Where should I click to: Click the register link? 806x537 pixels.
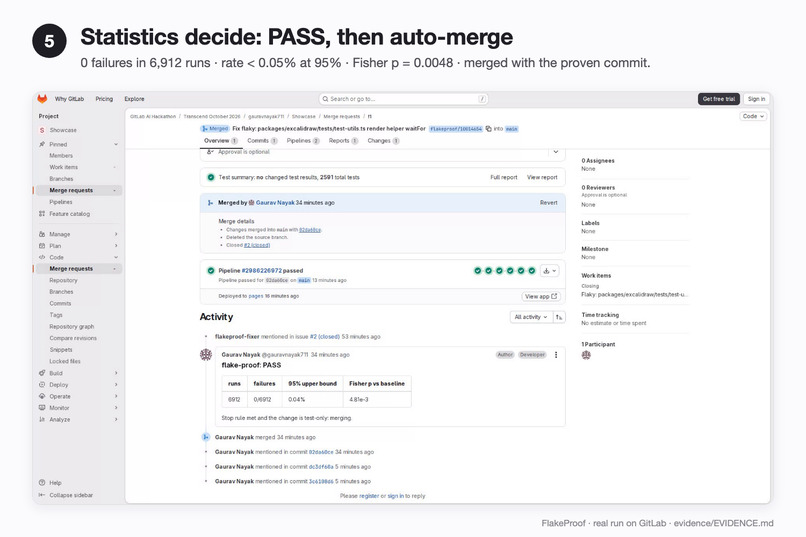[x=369, y=496]
